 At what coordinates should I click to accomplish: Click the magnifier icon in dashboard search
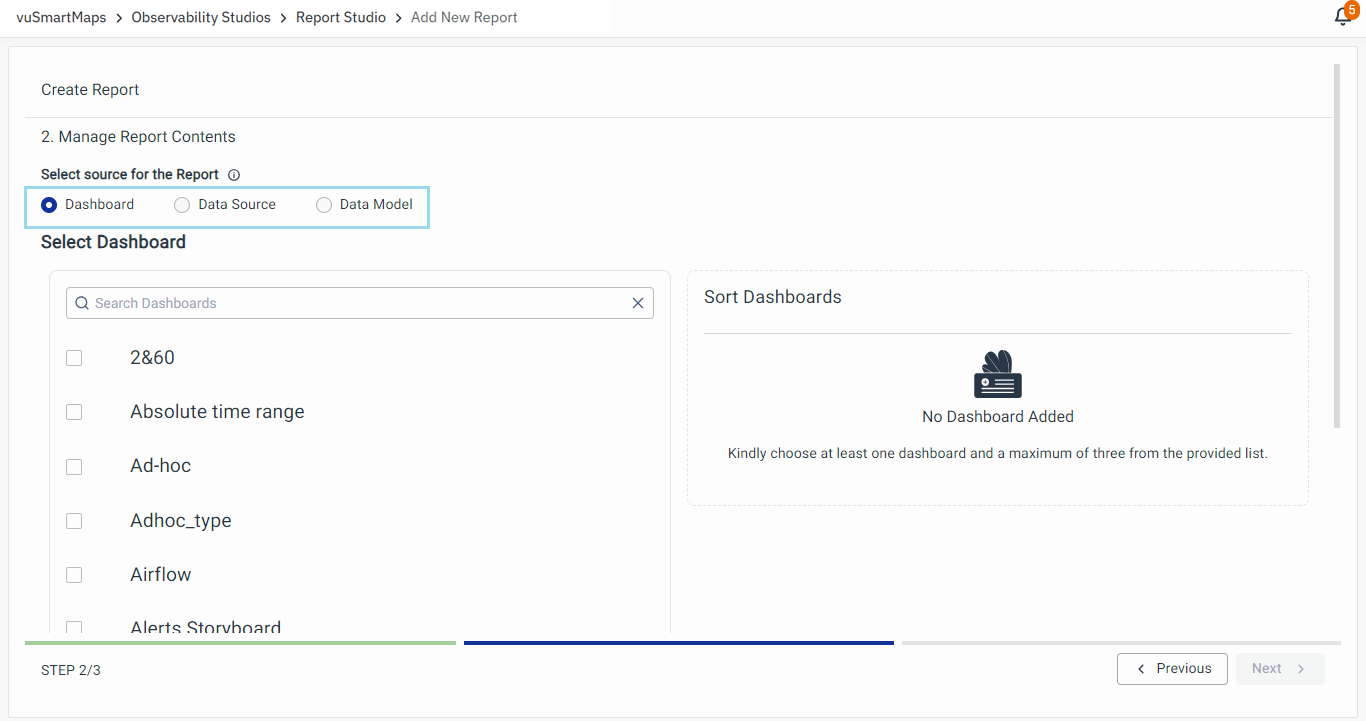(82, 303)
